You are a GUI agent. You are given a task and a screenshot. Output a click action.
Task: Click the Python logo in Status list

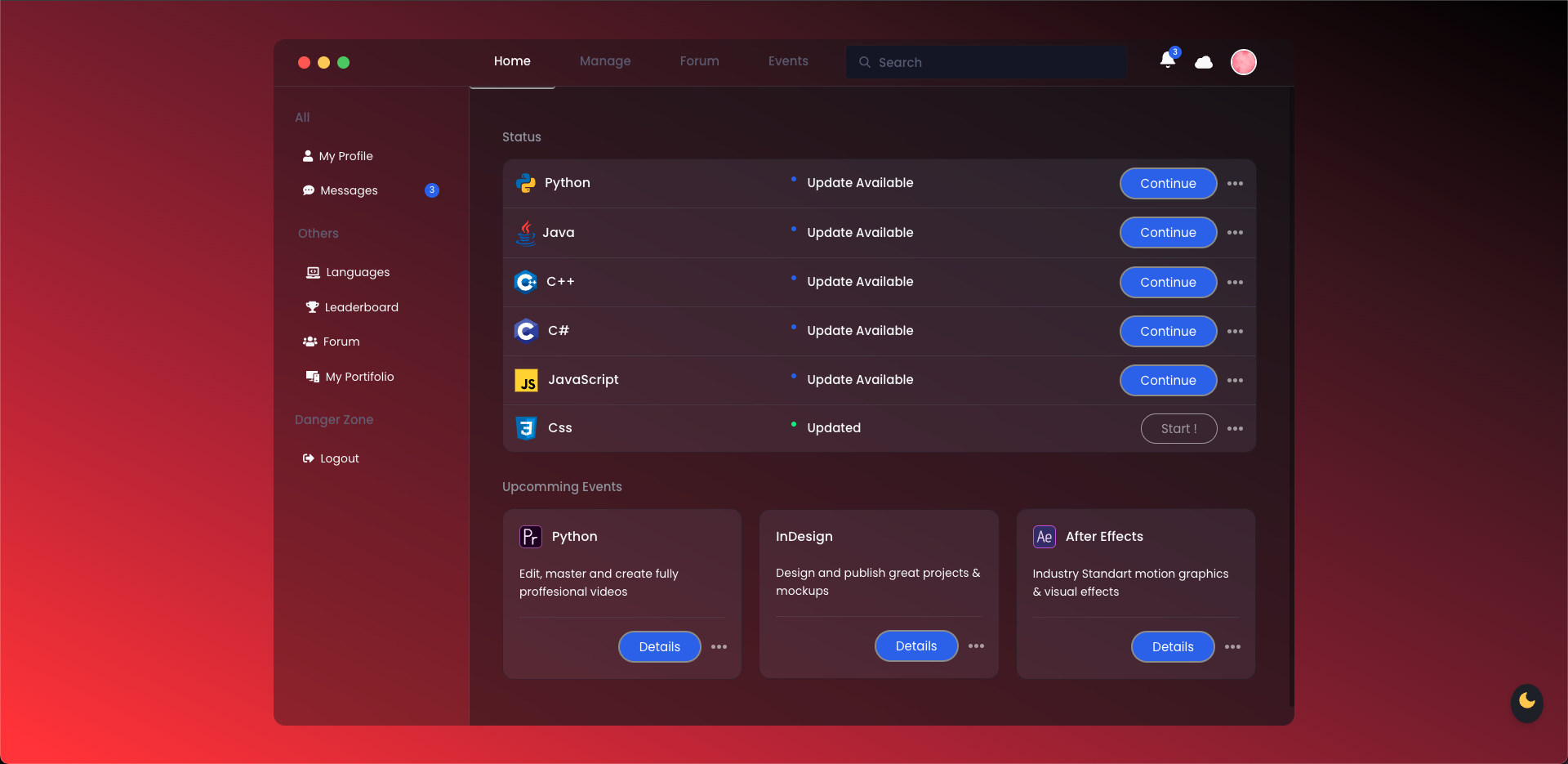526,183
